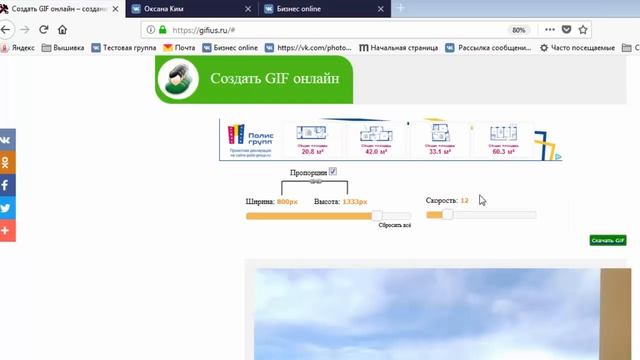This screenshot has width=640, height=360.
Task: Click the green padlock security icon
Action: (x=162, y=30)
